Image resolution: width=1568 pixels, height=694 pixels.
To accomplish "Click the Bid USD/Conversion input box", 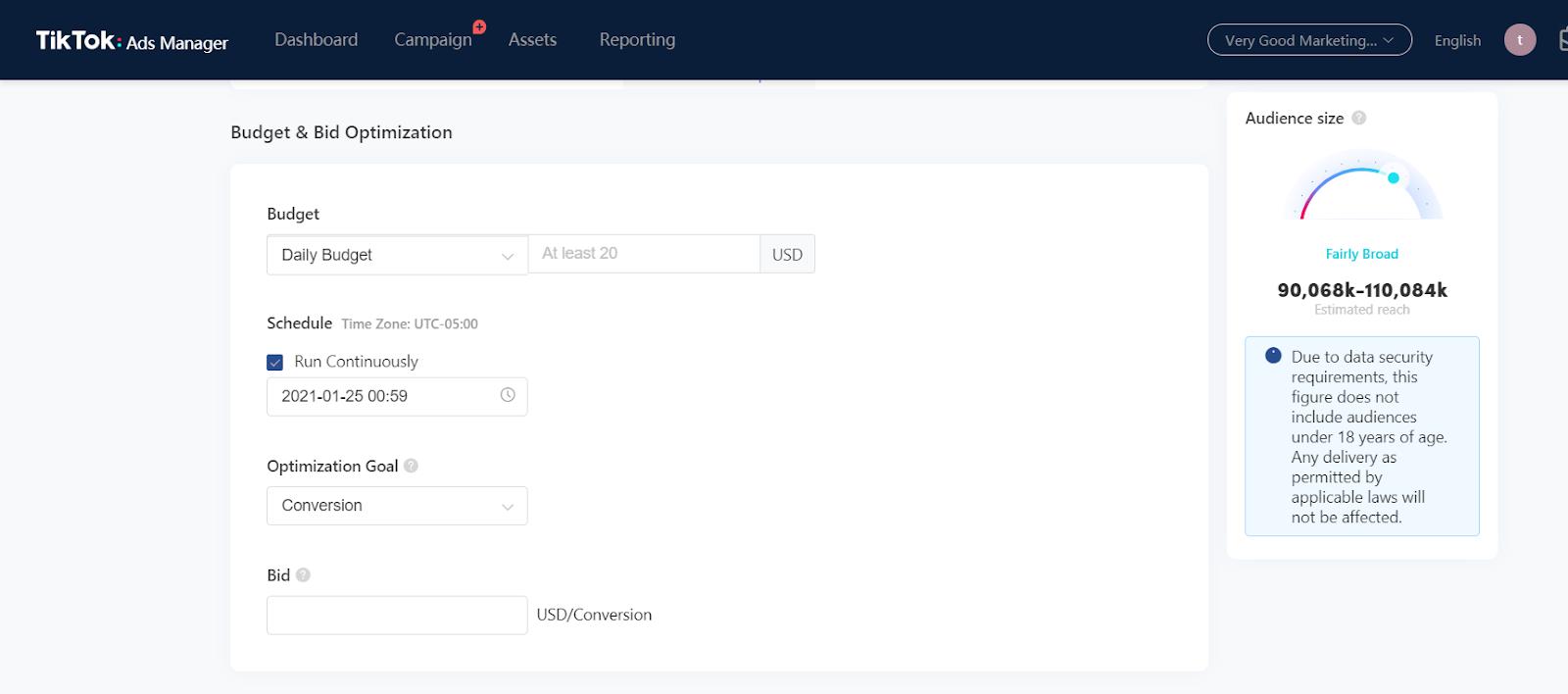I will [397, 615].
